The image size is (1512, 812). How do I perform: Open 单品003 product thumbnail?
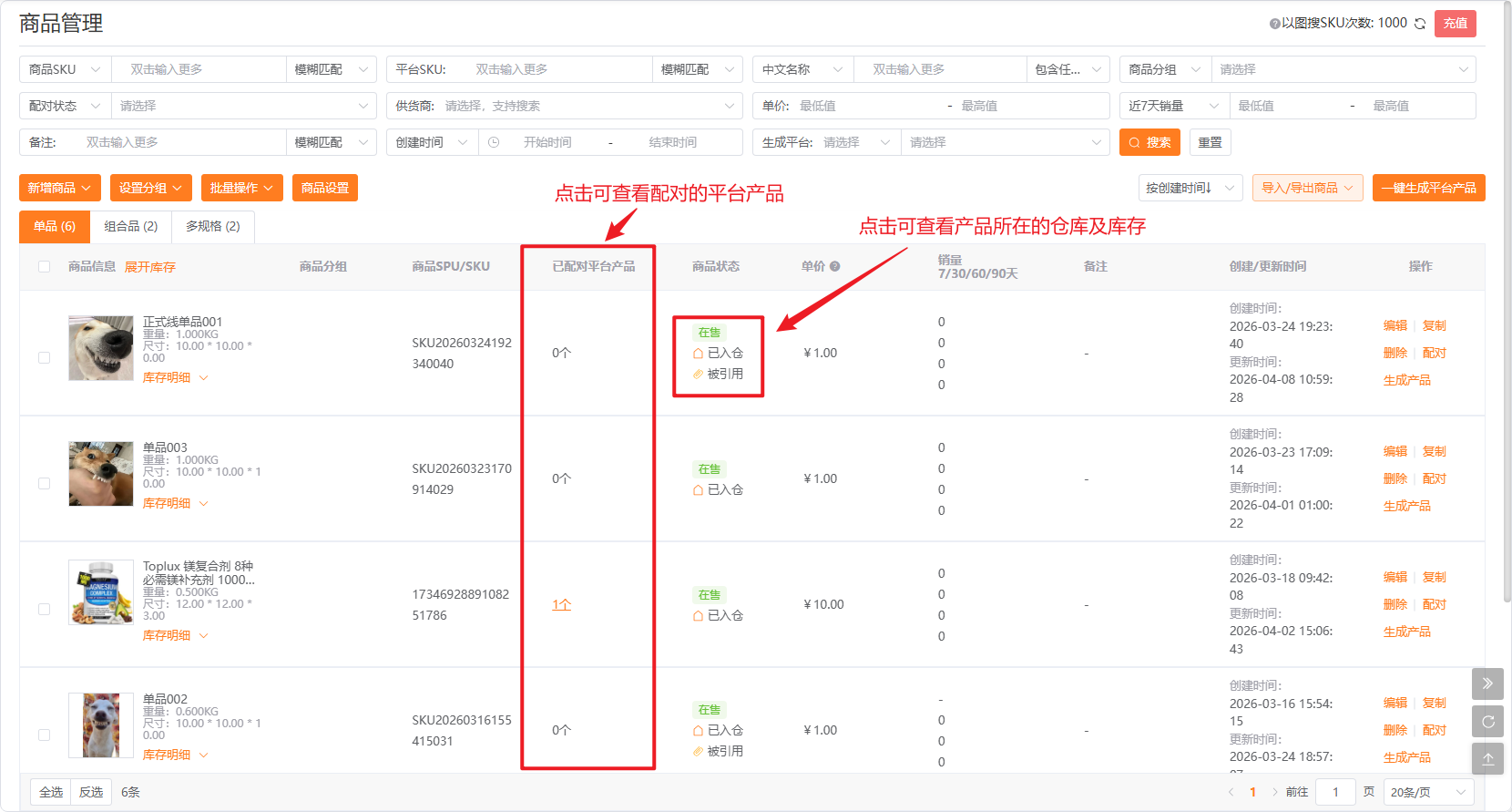pyautogui.click(x=101, y=474)
